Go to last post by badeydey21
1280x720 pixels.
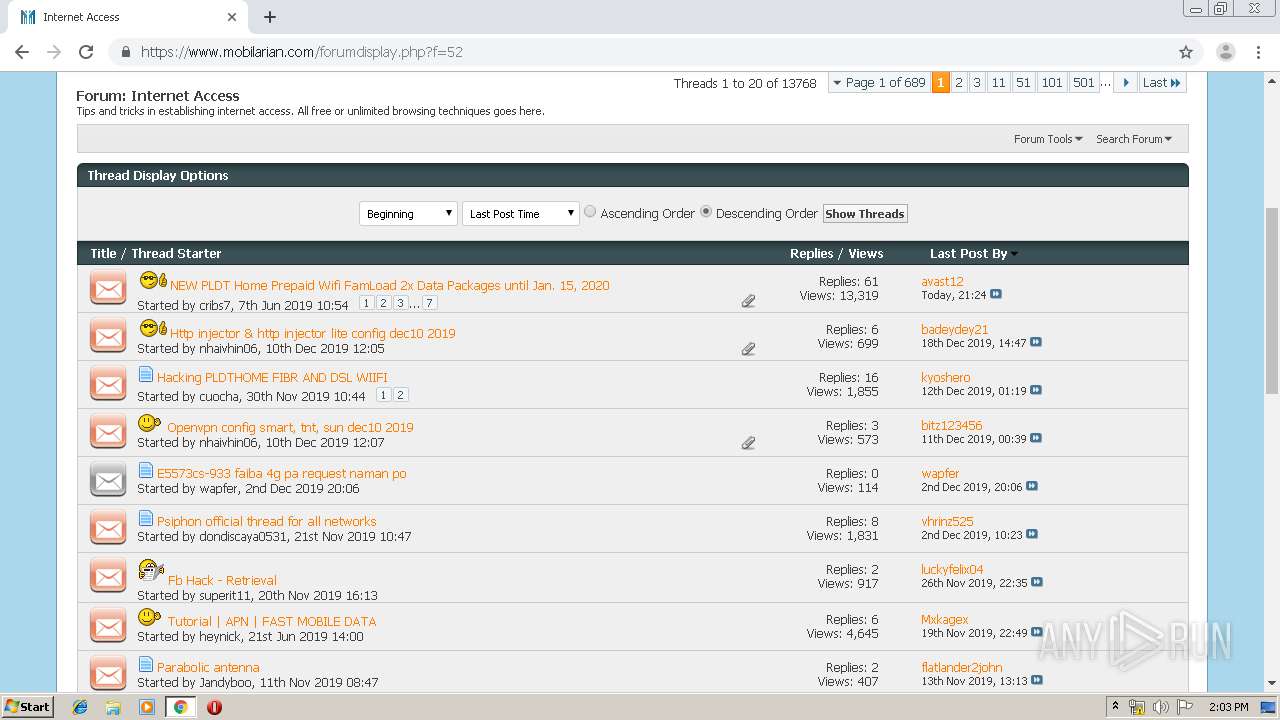(x=1036, y=343)
